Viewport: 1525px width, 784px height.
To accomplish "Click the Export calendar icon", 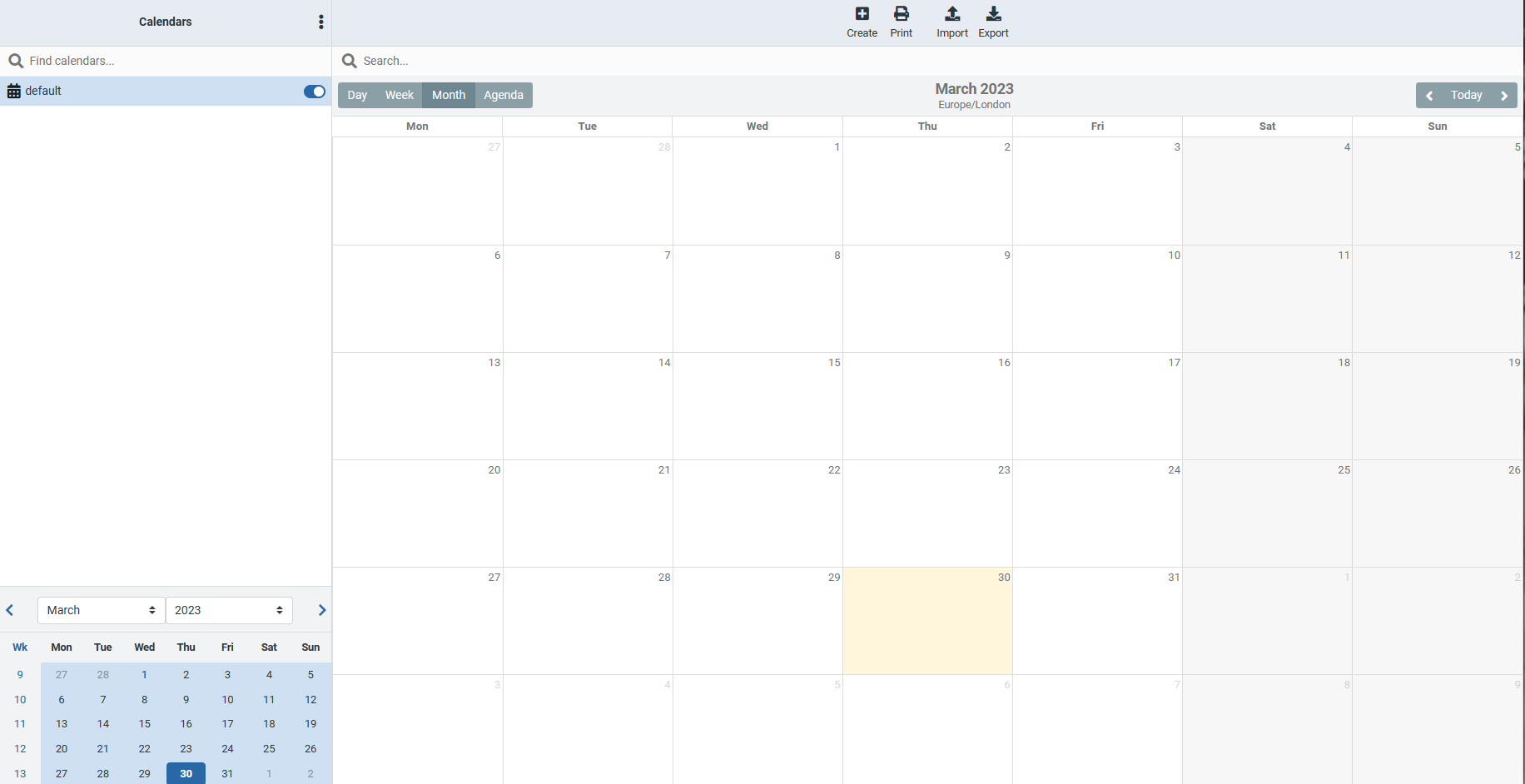I will pos(993,13).
